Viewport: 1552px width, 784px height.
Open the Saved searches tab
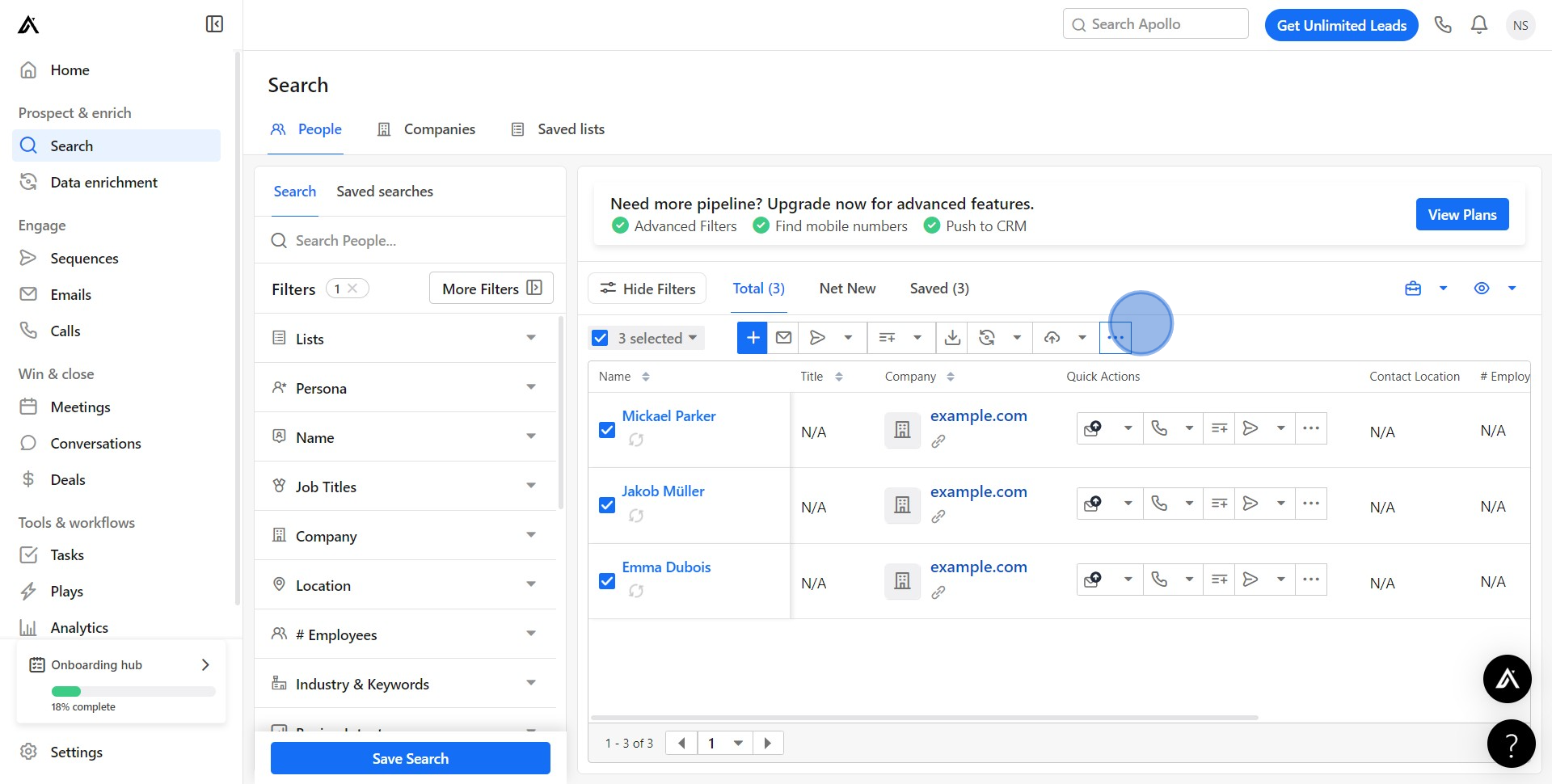click(385, 192)
